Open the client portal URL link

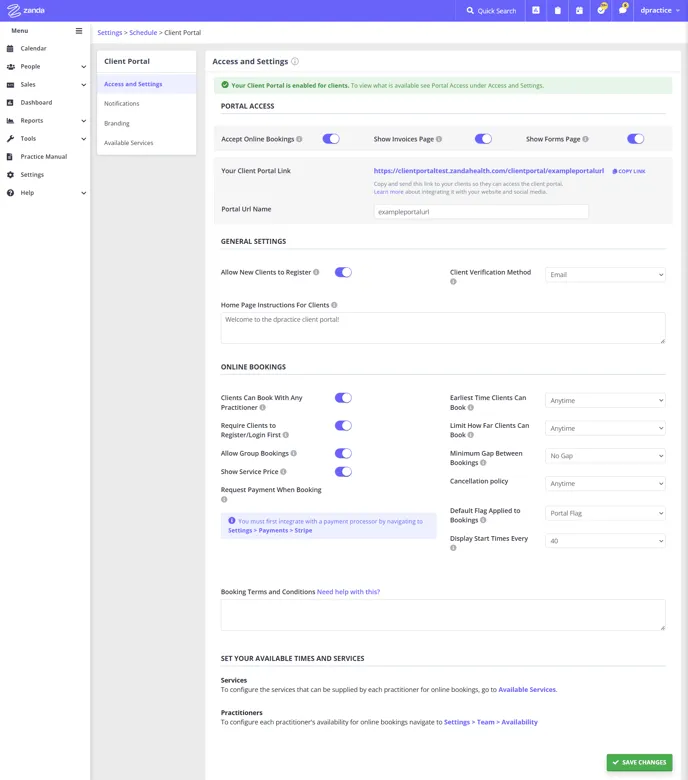489,171
